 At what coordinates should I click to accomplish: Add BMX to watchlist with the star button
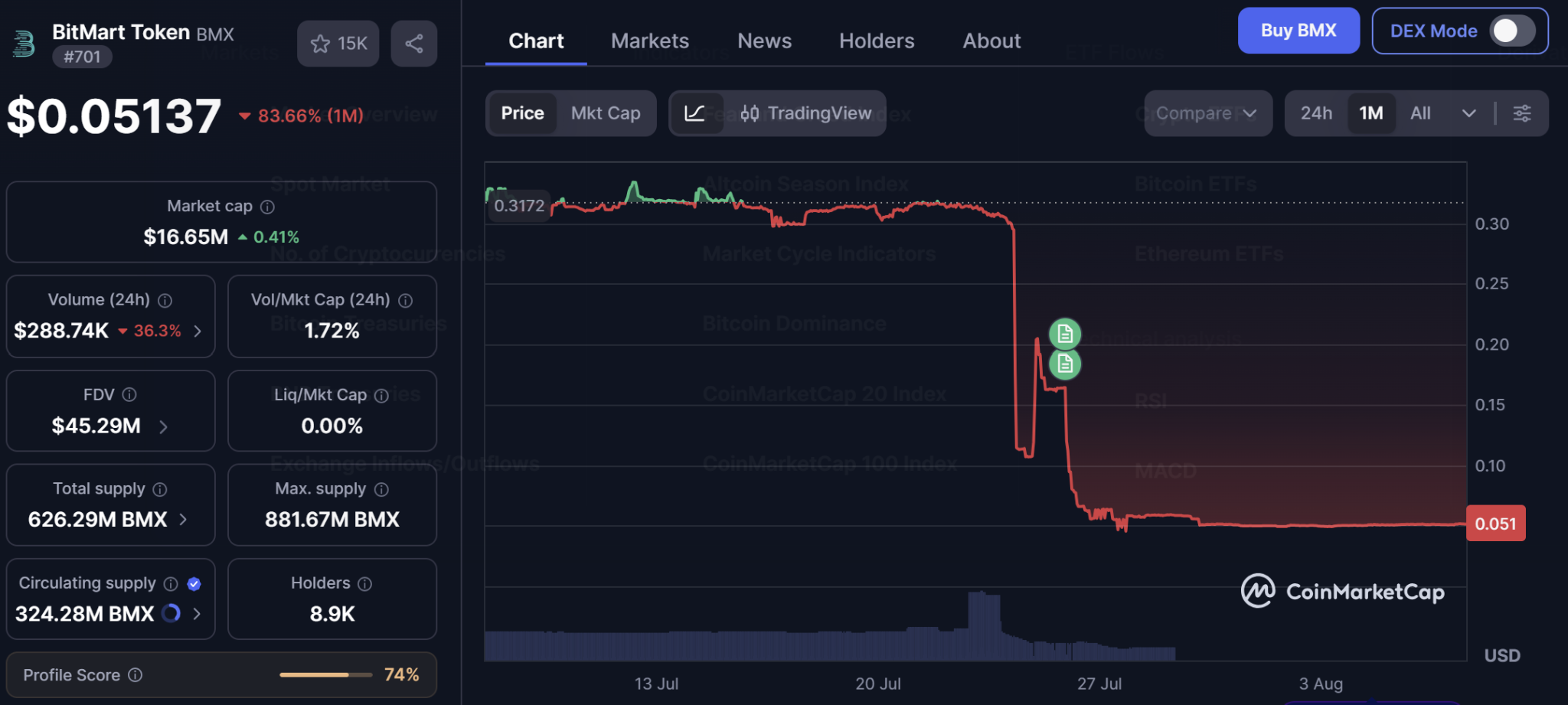(338, 44)
